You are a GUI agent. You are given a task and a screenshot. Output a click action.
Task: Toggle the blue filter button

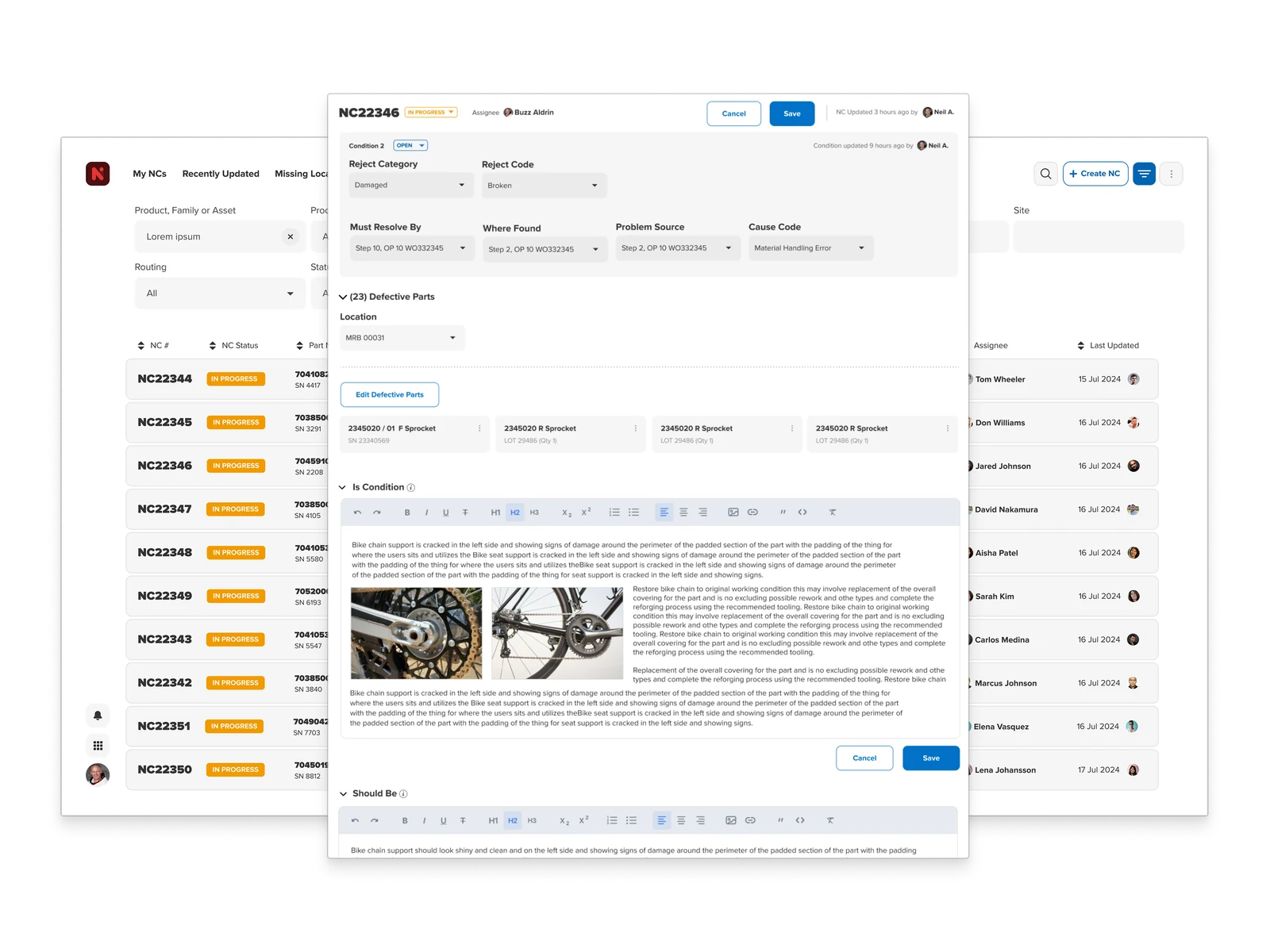coord(1144,174)
